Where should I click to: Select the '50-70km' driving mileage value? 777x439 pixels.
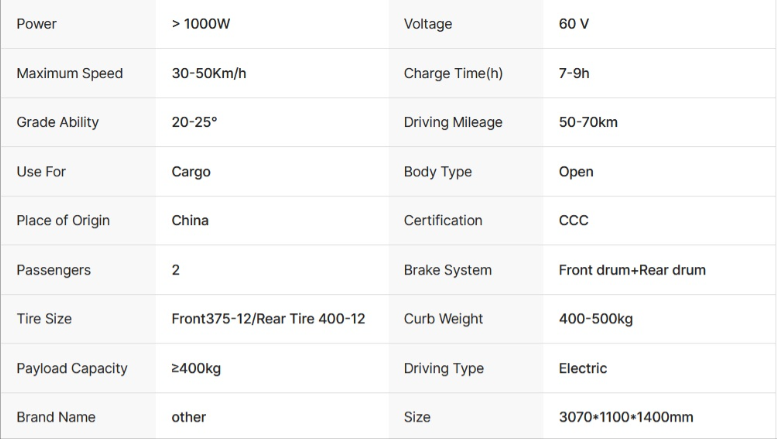click(x=588, y=122)
